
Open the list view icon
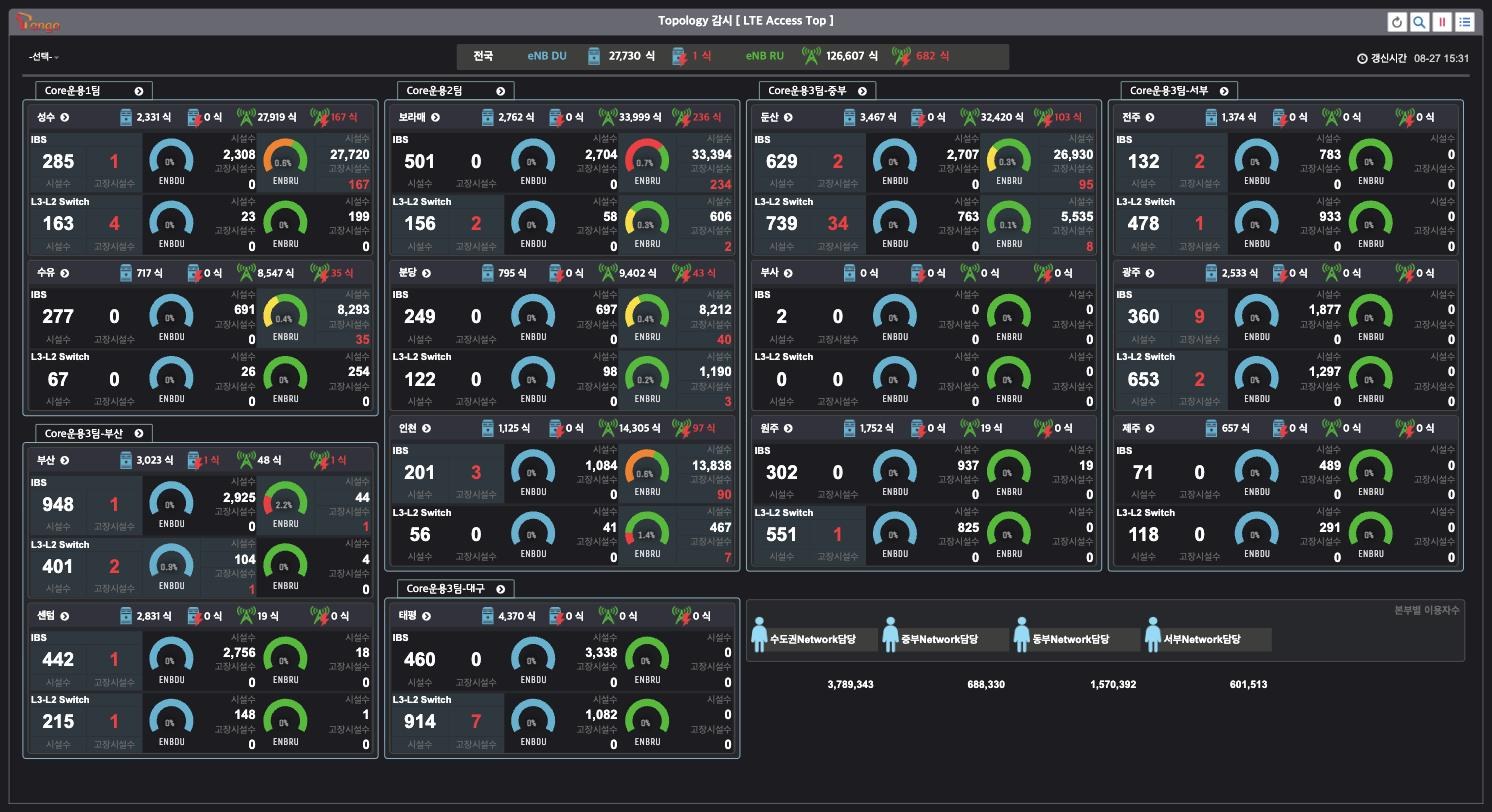(x=1464, y=22)
